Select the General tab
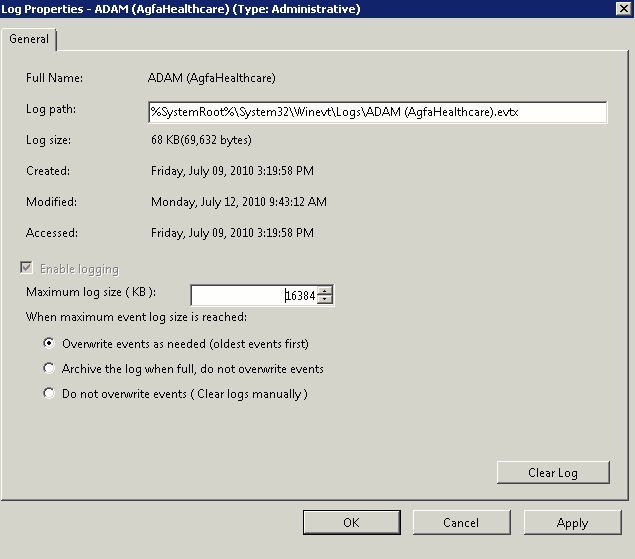The width and height of the screenshot is (635, 559). point(29,39)
